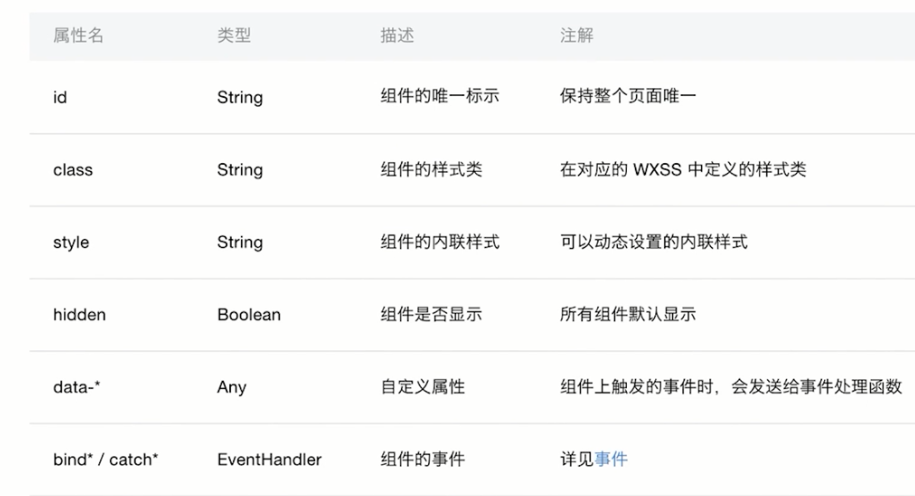
Task: Select the style attribute name cell
Action: [x=71, y=242]
